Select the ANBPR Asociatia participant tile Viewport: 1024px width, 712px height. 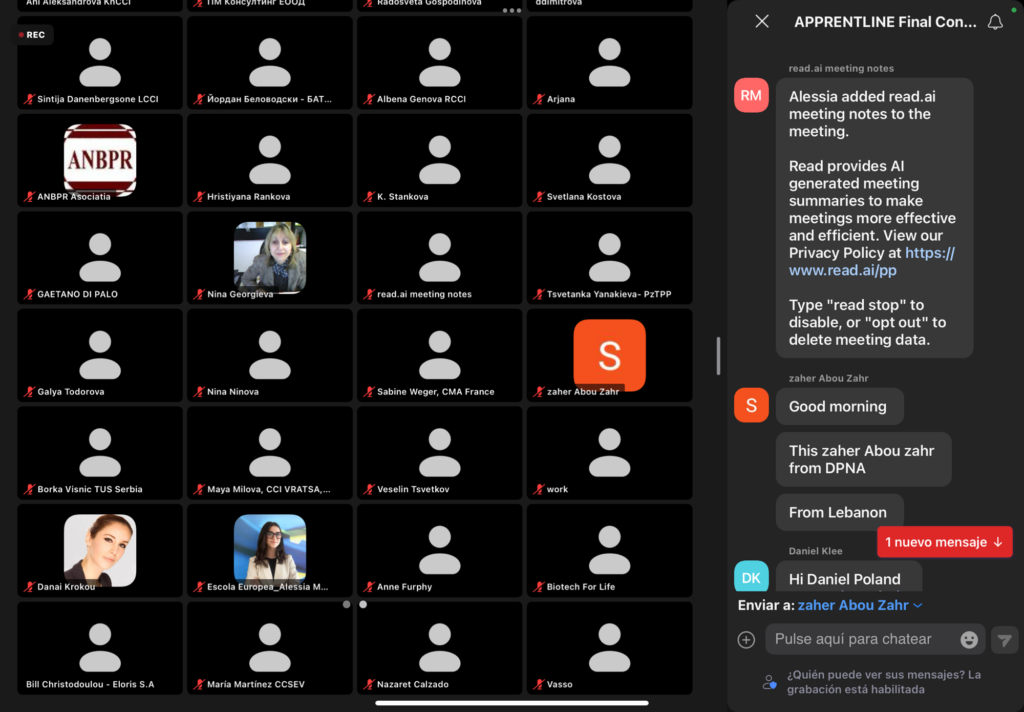pos(100,158)
